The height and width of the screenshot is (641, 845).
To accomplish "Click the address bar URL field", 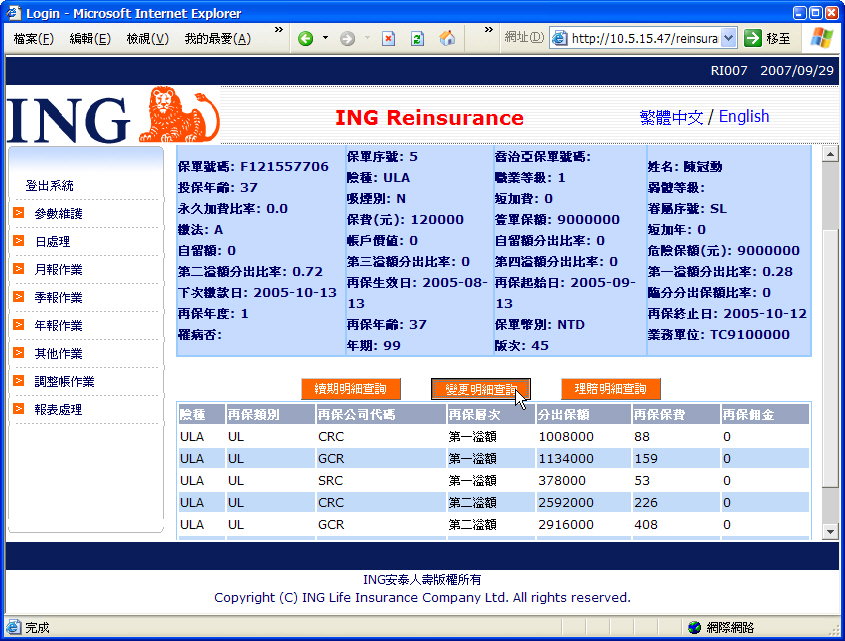I will point(645,38).
